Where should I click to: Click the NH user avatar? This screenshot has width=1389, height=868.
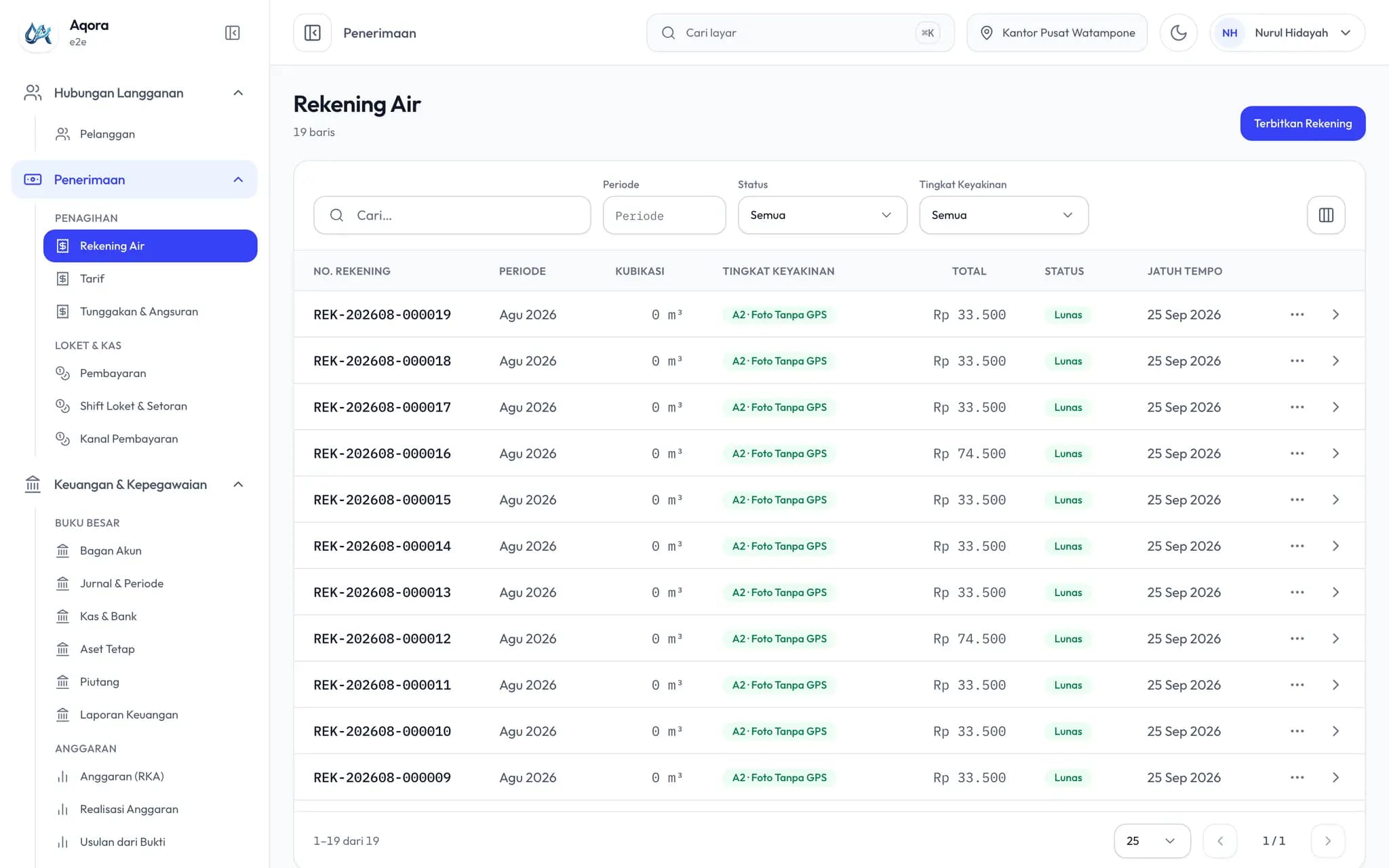[x=1230, y=33]
